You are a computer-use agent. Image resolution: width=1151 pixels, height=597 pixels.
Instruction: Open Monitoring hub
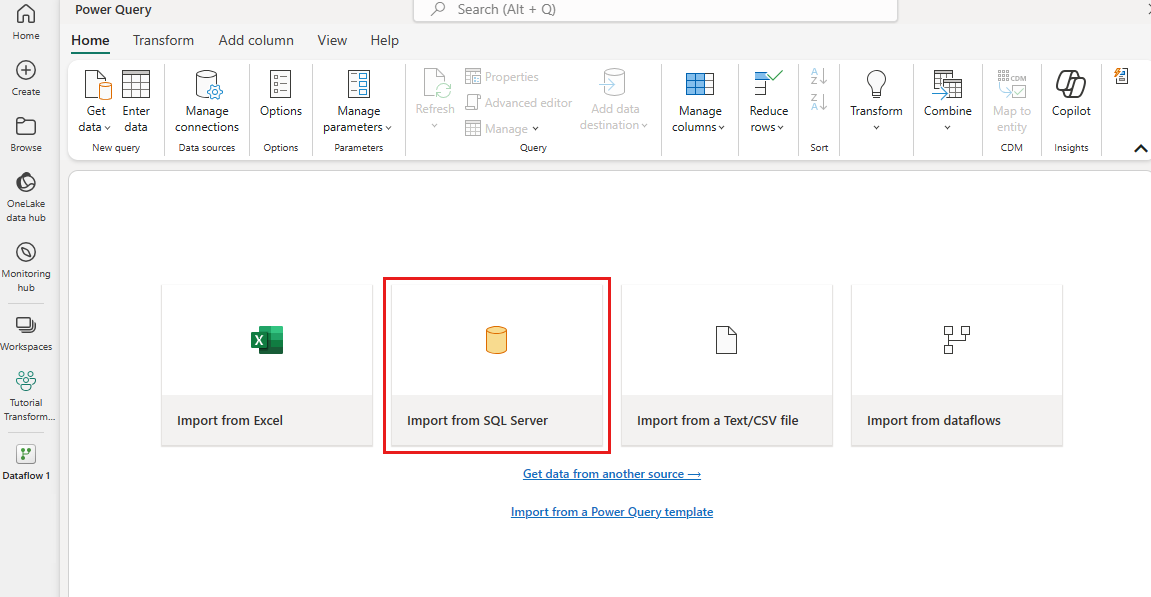point(26,267)
